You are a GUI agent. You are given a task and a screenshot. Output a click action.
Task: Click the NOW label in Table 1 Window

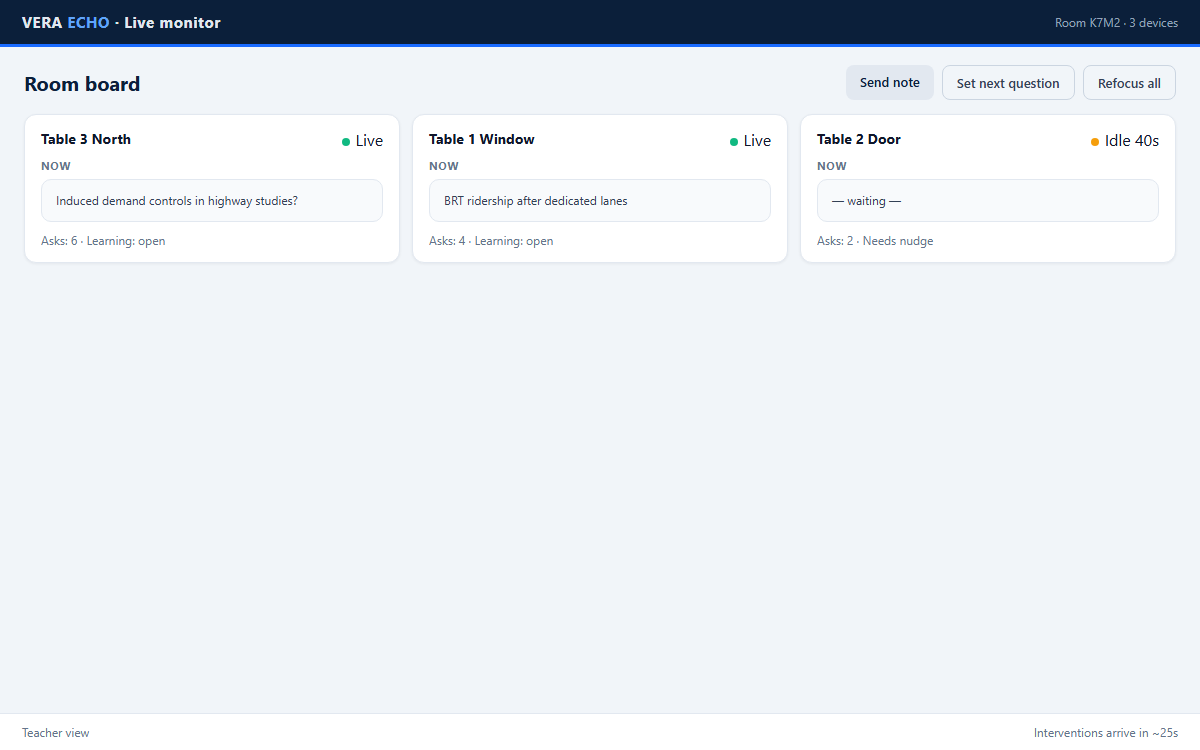click(444, 166)
